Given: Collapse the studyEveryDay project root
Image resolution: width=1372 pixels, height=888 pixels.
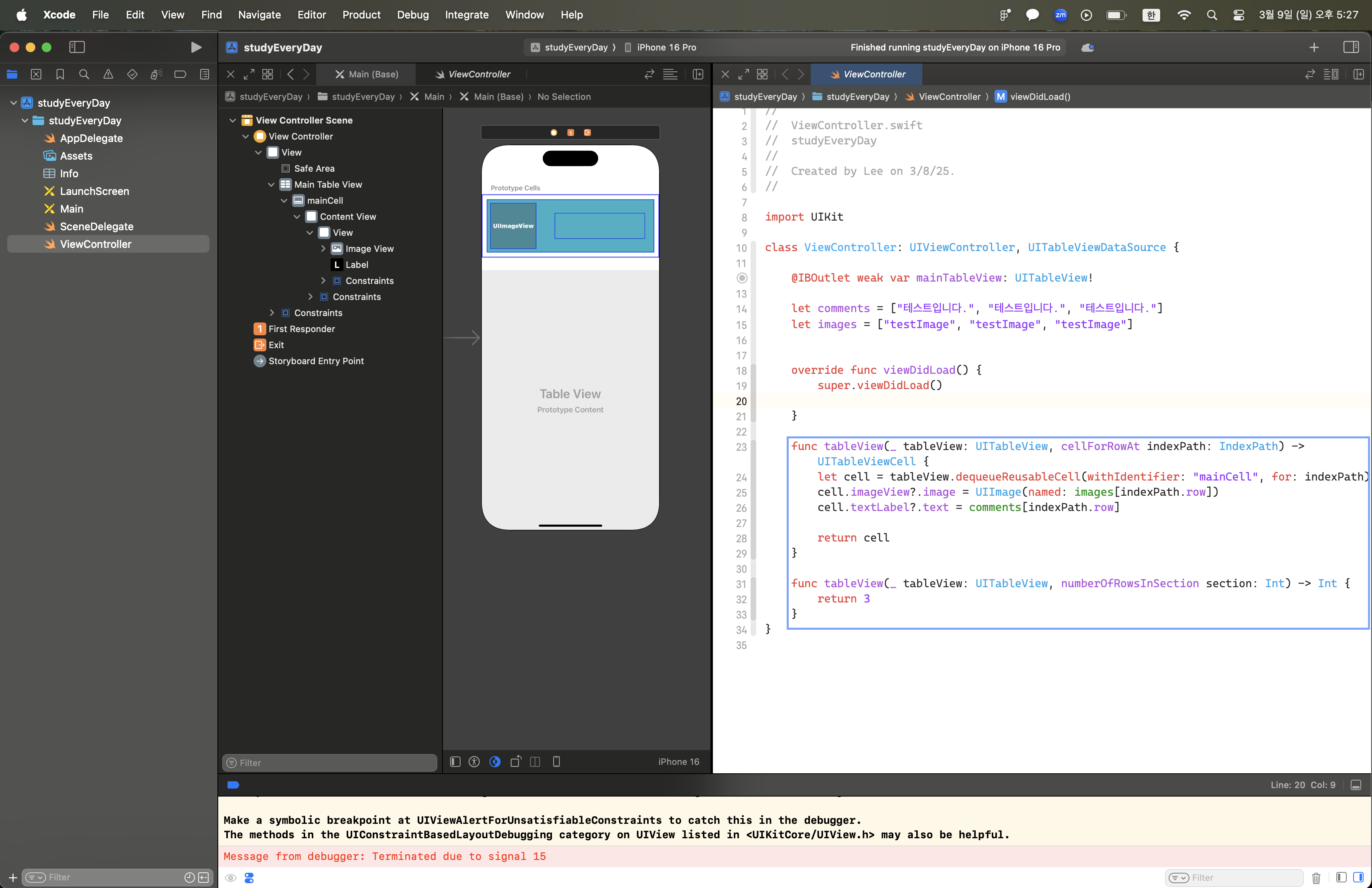Looking at the screenshot, I should tap(13, 103).
